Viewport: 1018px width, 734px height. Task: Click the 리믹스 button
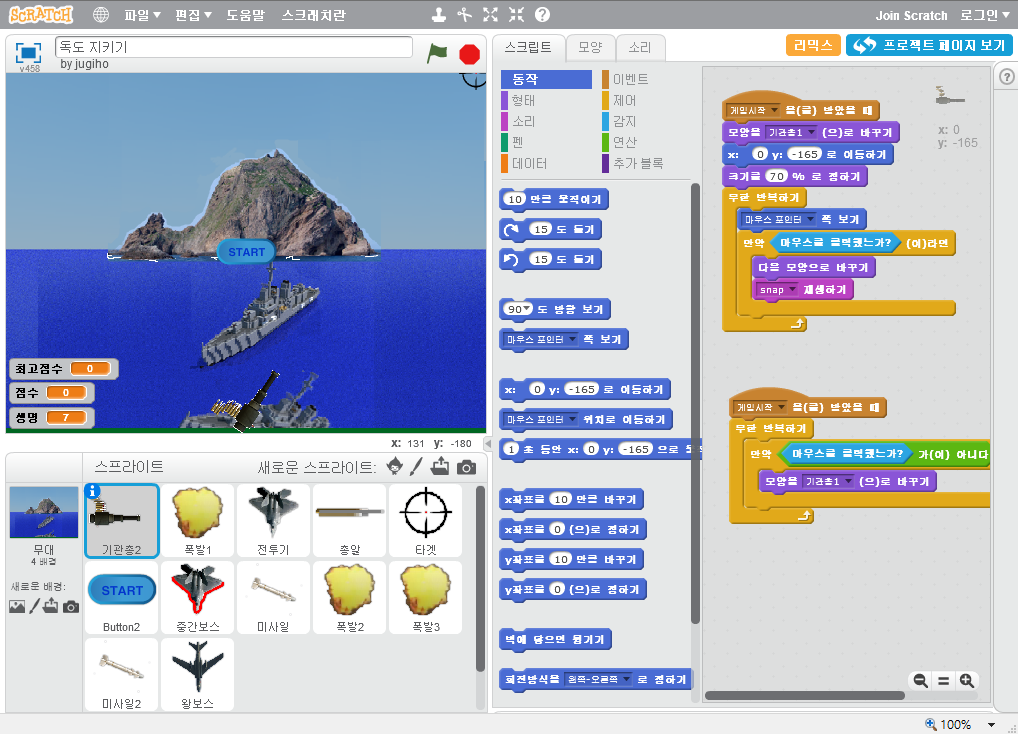click(813, 45)
